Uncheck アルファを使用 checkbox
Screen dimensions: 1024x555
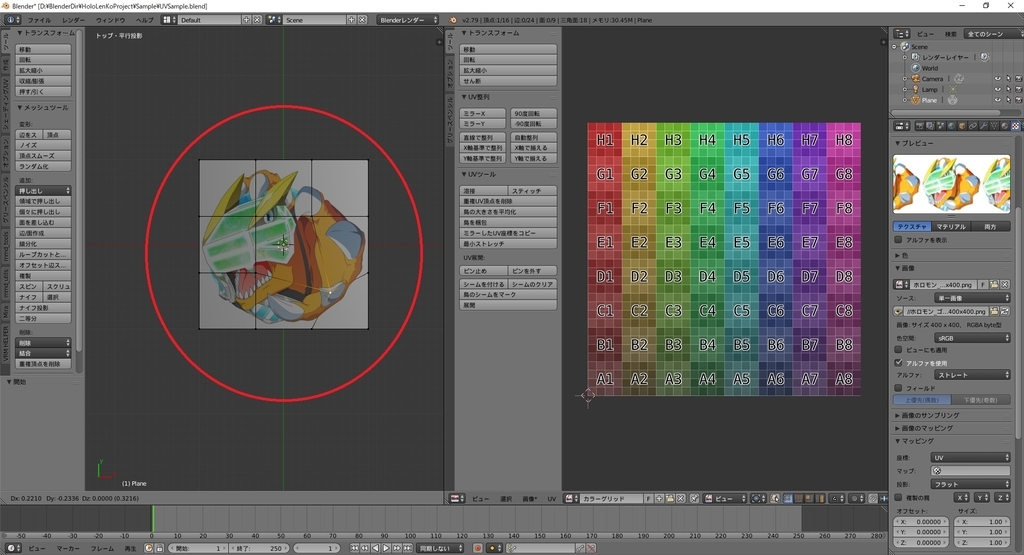pos(899,362)
